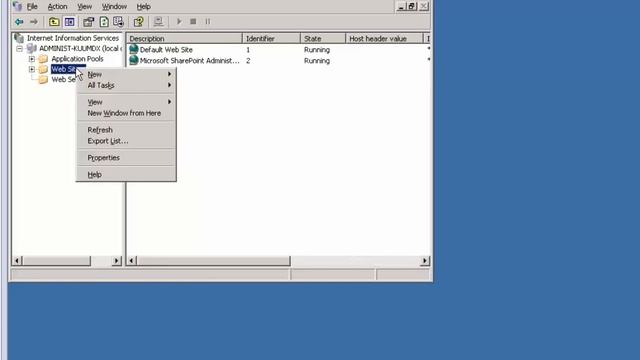This screenshot has width=640, height=360.
Task: Open Properties via the toolbar icon
Action: [x=89, y=22]
